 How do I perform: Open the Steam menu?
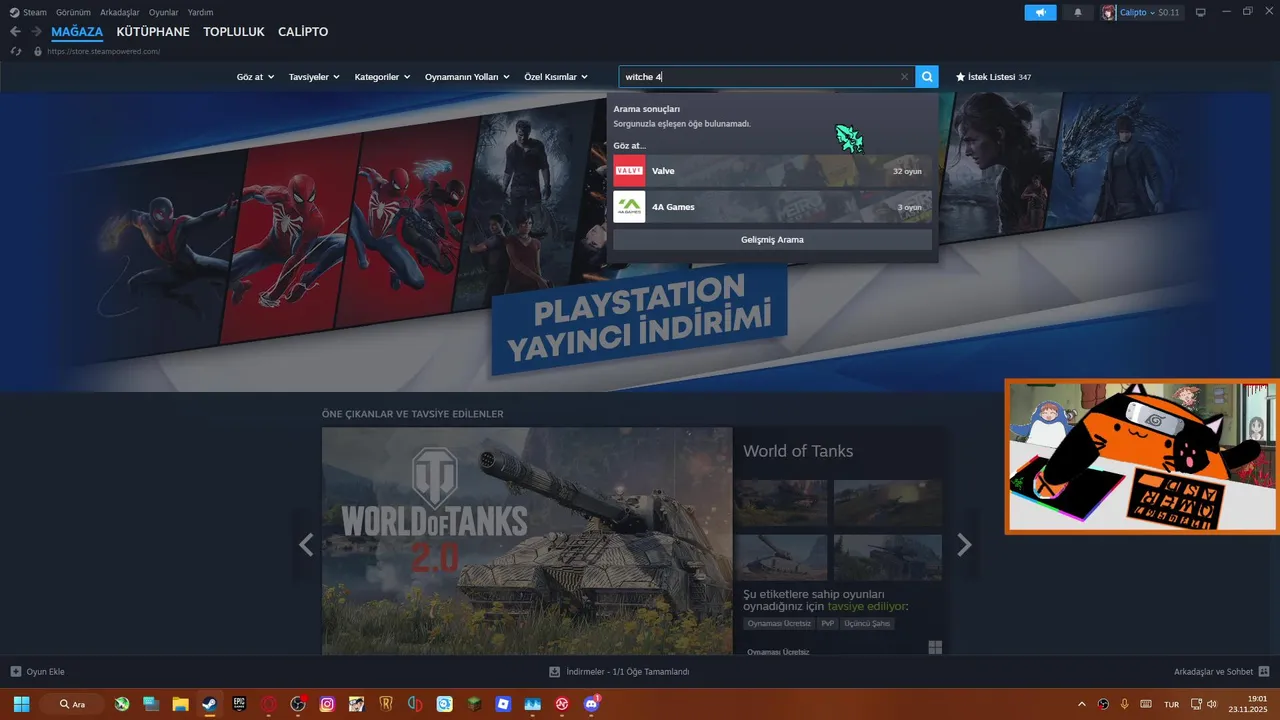coord(35,12)
